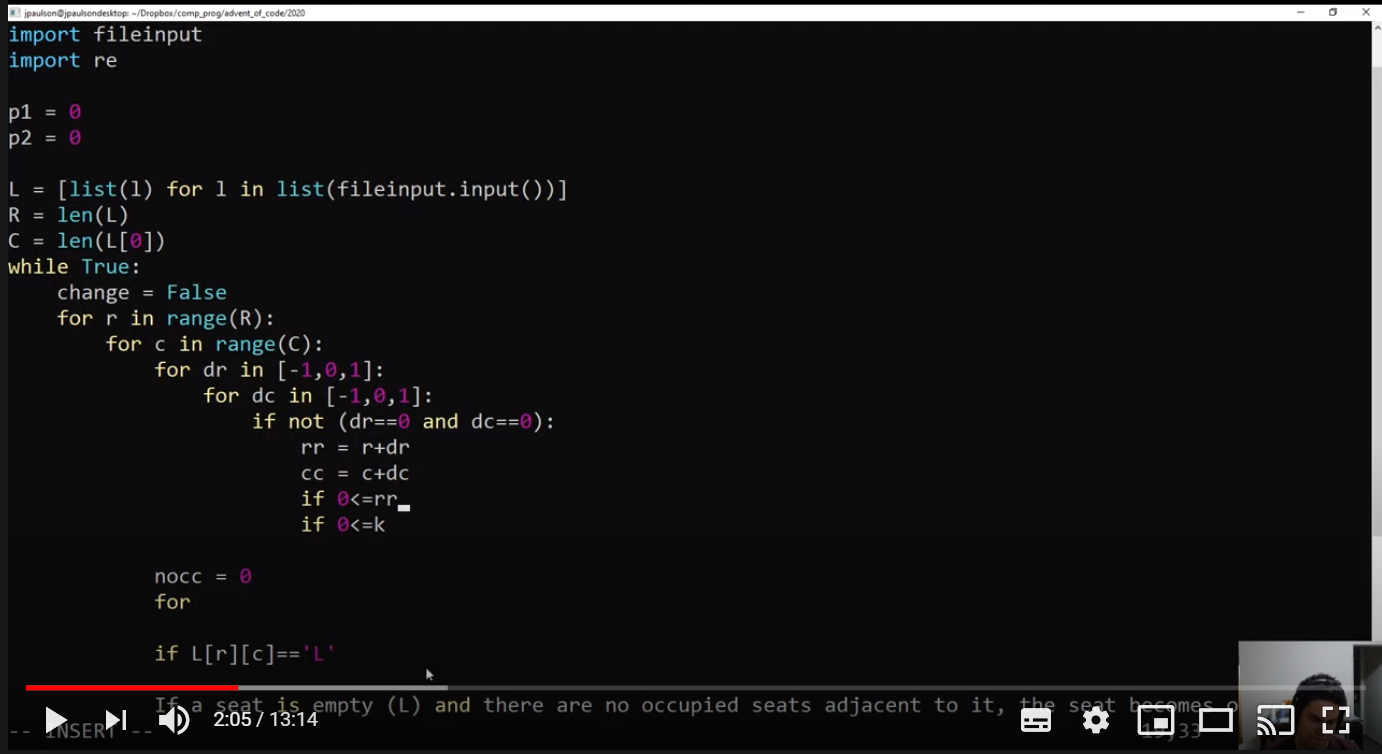Click the line 'while True:'

[x=75, y=267]
